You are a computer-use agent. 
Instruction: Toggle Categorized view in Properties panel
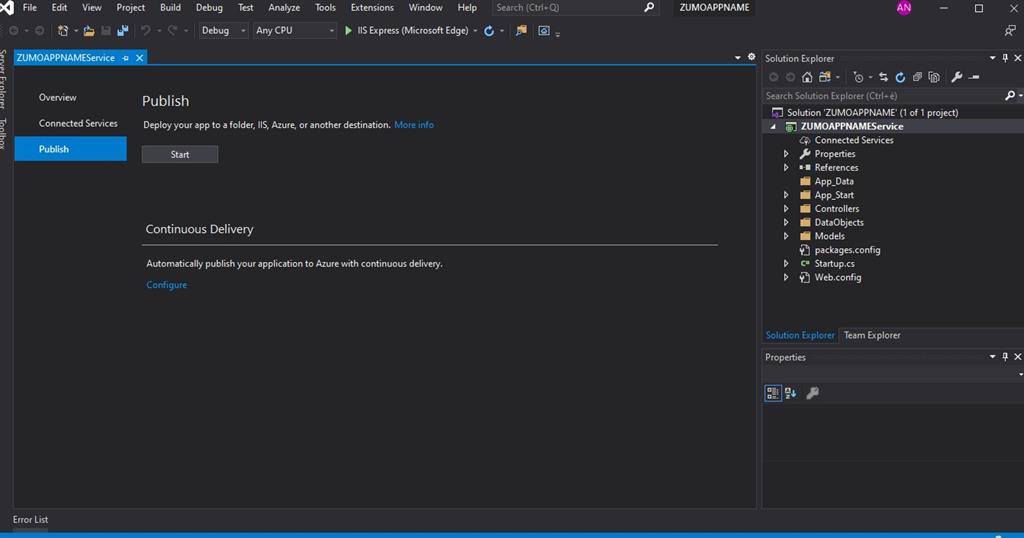773,393
